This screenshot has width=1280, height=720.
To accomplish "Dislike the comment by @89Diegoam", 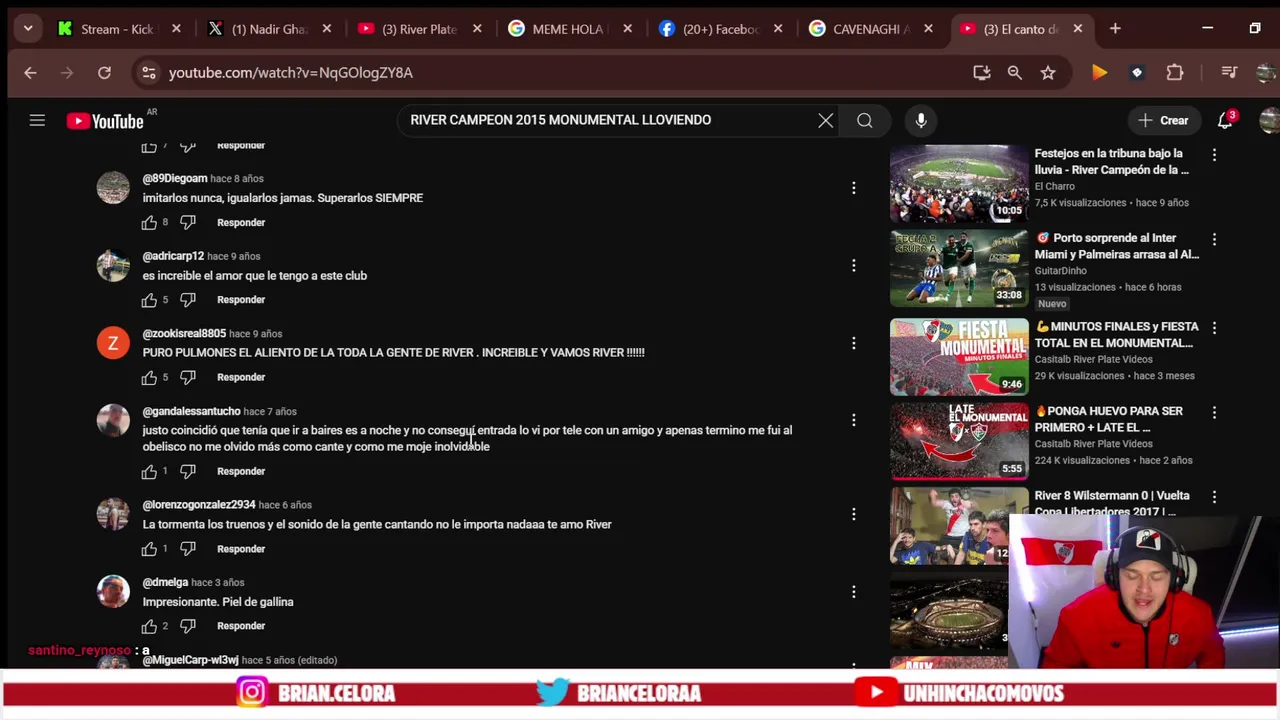I will tap(188, 222).
